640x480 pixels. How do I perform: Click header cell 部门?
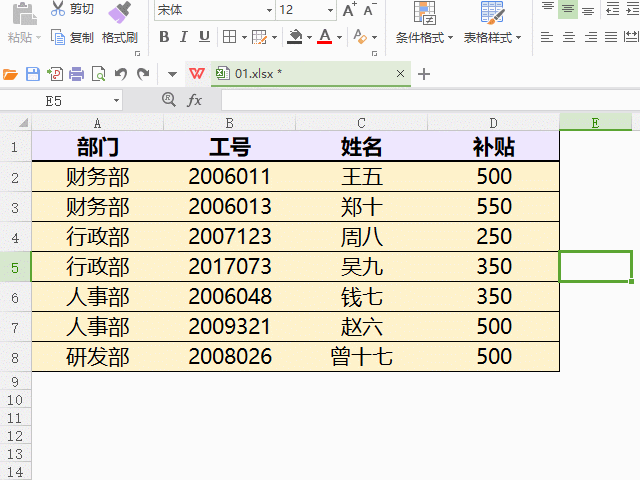pyautogui.click(x=98, y=146)
